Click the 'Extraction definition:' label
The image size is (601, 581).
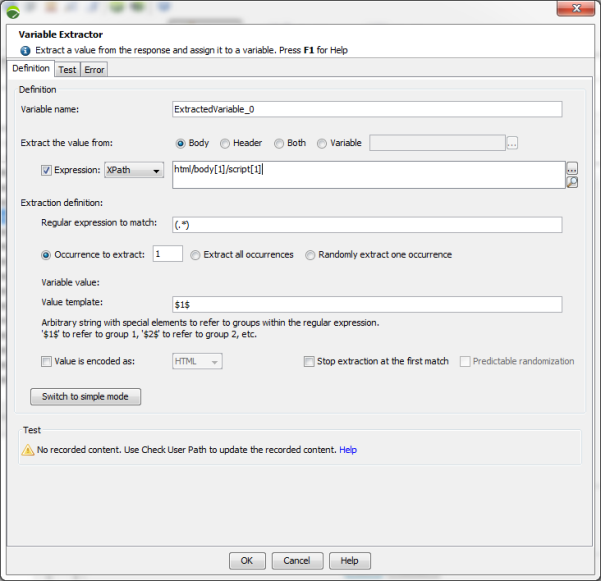(x=62, y=203)
